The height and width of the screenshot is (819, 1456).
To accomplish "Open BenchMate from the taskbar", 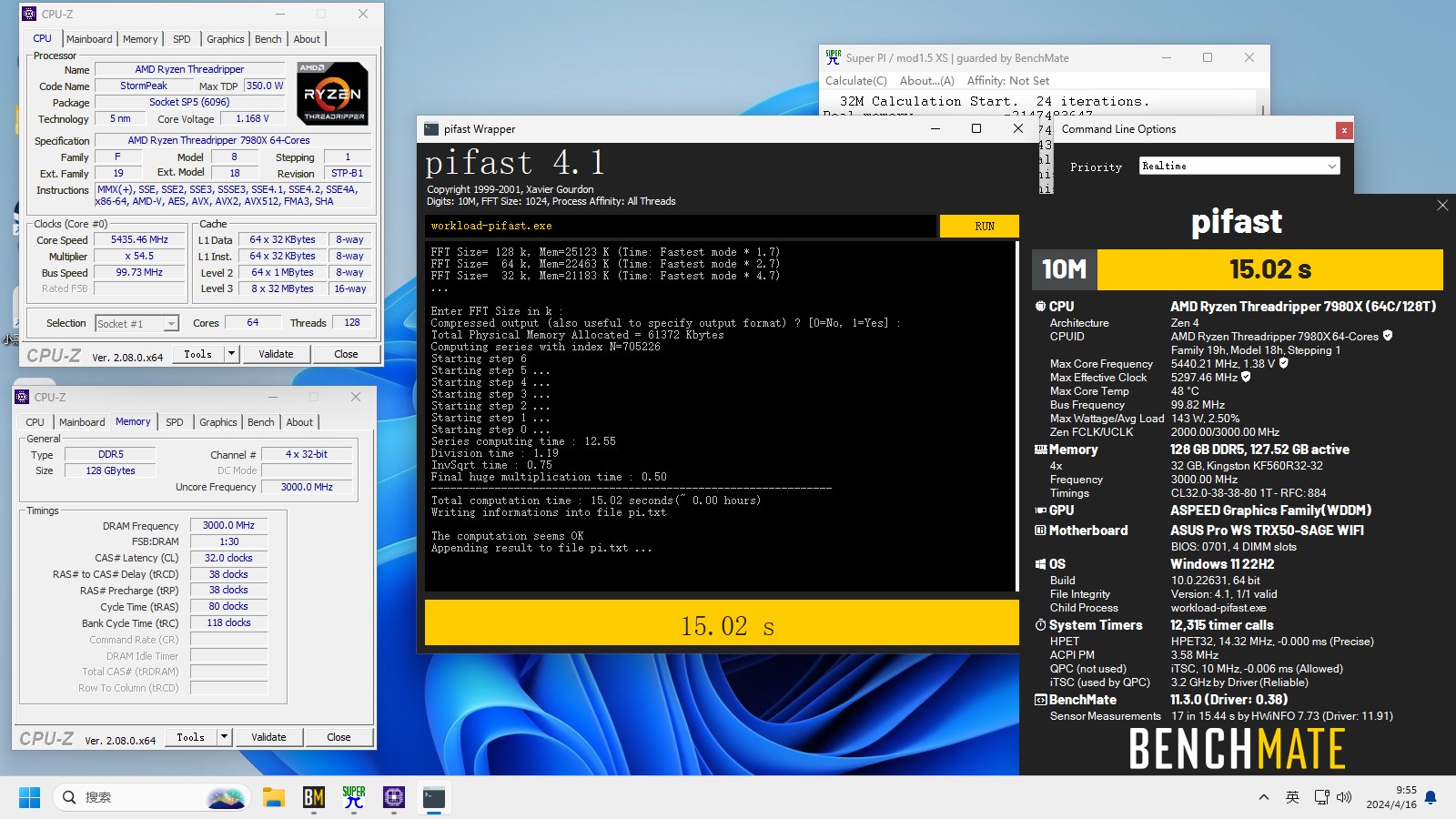I will point(314,798).
